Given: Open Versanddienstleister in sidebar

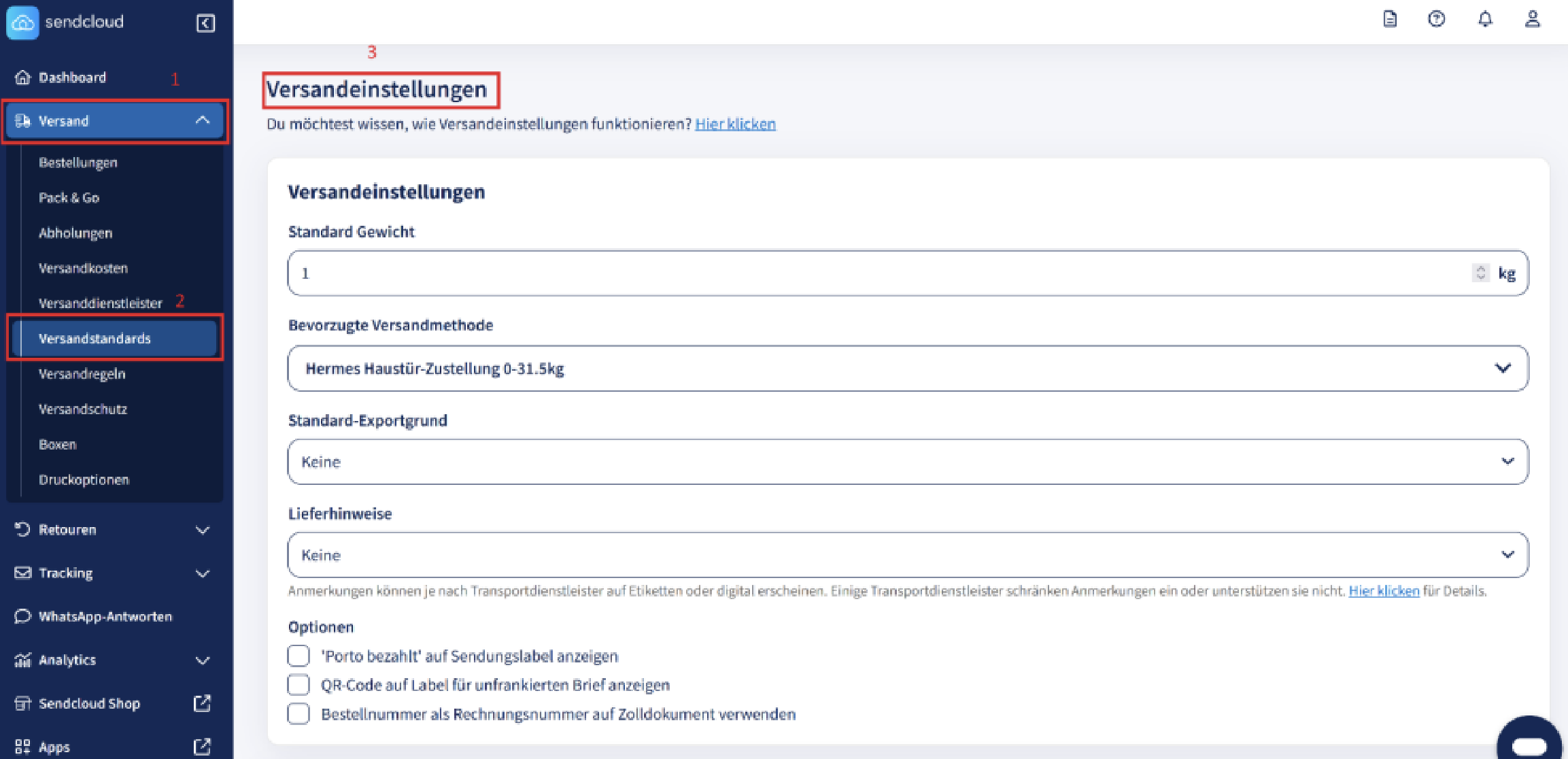Looking at the screenshot, I should click(x=101, y=303).
